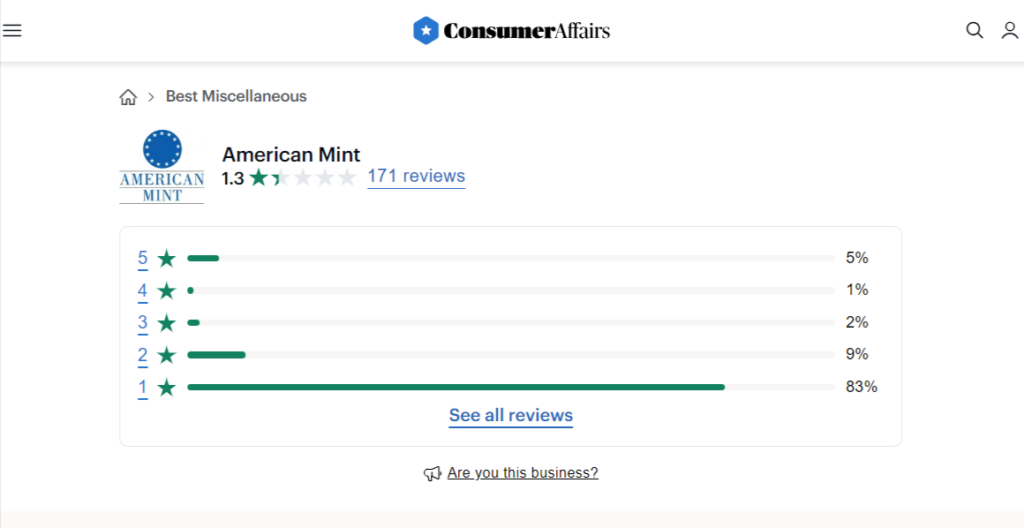Click the search magnifier icon

coord(974,30)
